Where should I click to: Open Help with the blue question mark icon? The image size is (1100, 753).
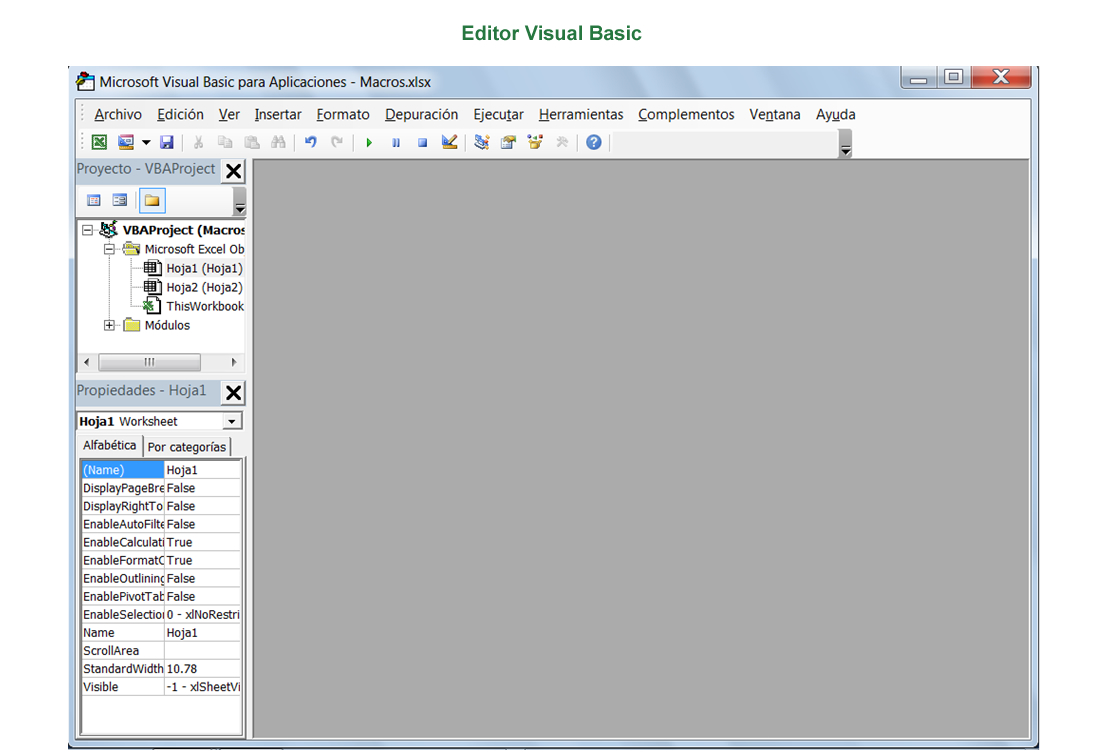tap(593, 142)
